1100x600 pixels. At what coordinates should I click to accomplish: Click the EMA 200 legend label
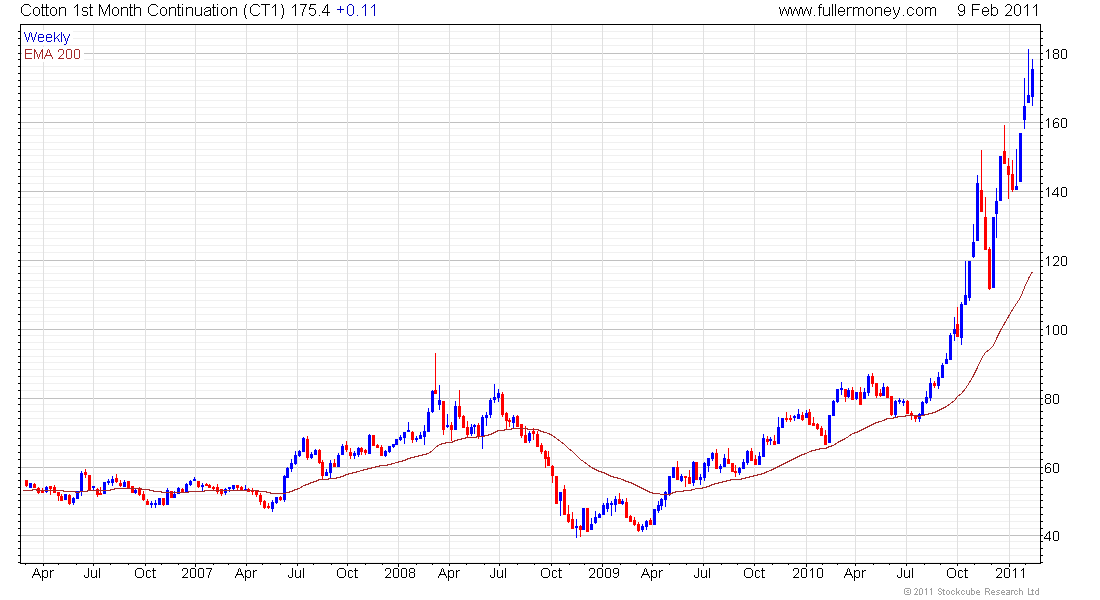click(x=52, y=54)
